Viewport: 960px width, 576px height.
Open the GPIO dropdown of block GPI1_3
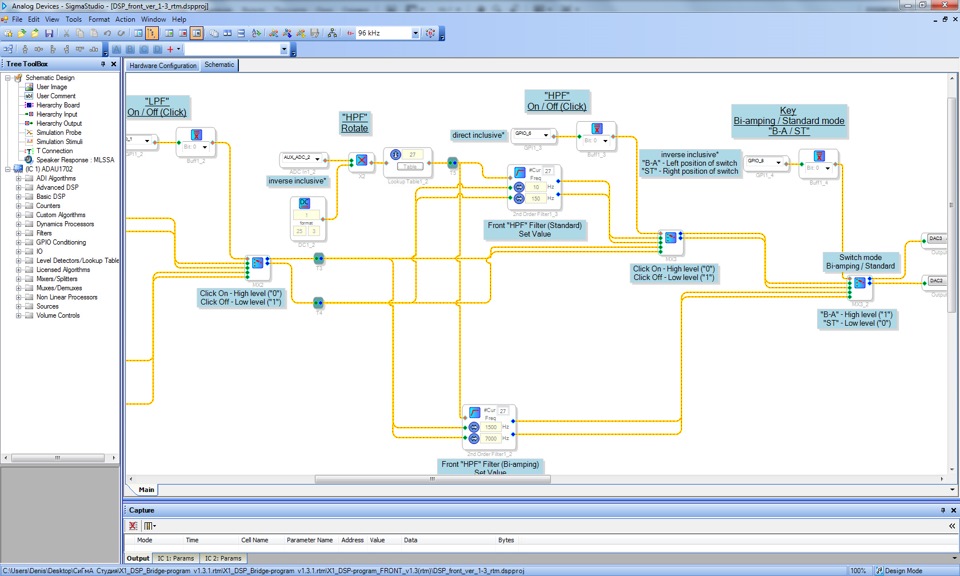546,135
